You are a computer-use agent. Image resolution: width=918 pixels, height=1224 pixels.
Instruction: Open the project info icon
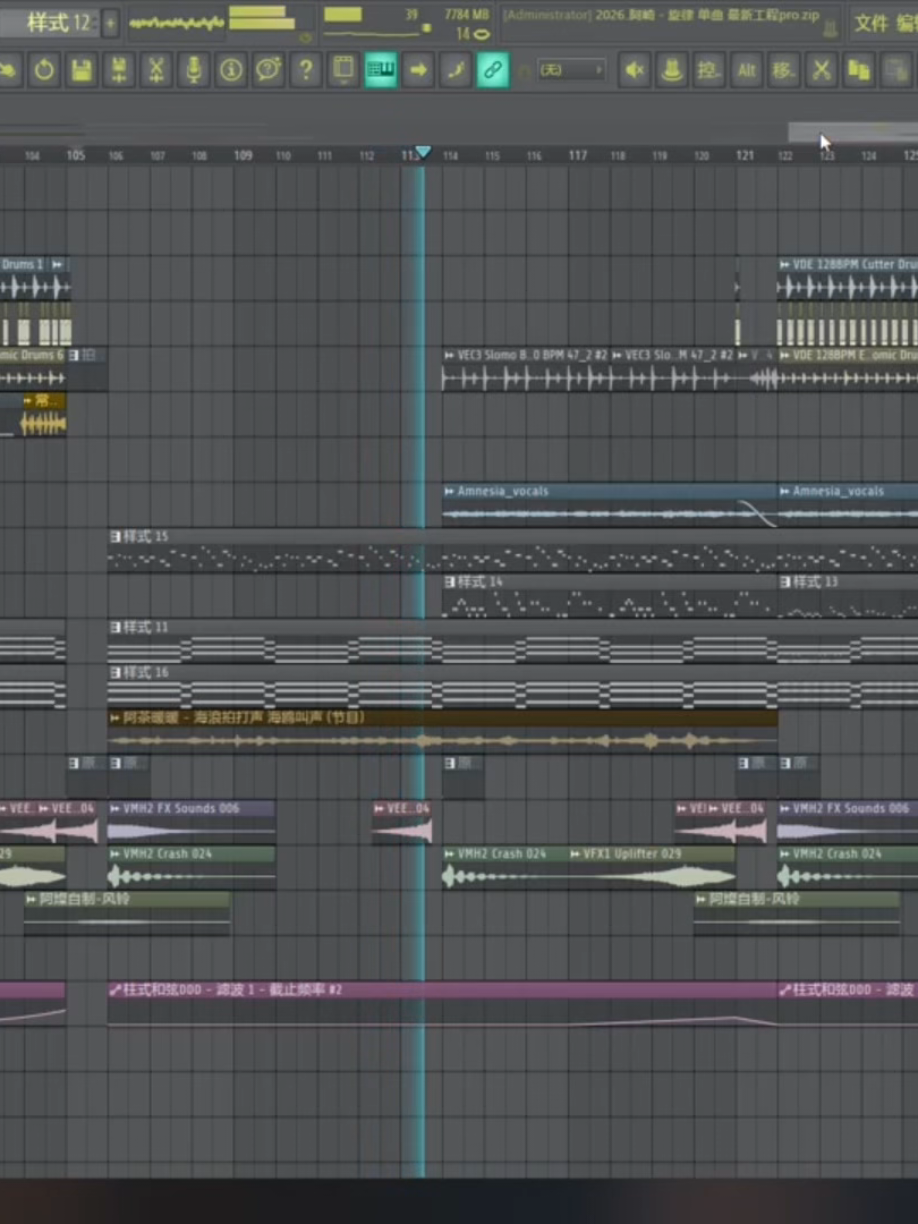point(231,70)
